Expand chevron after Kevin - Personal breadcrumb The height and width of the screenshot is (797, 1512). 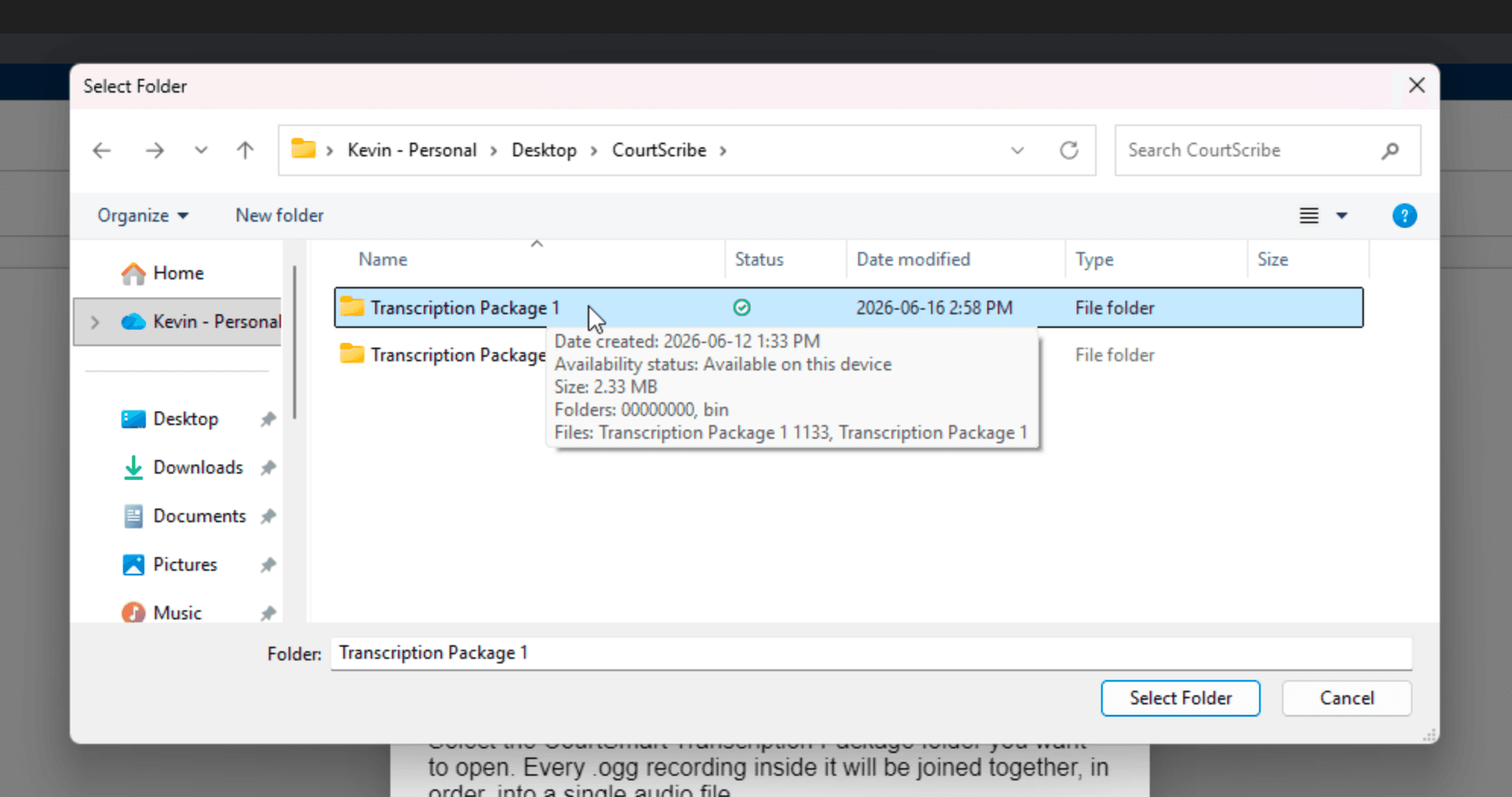(494, 150)
